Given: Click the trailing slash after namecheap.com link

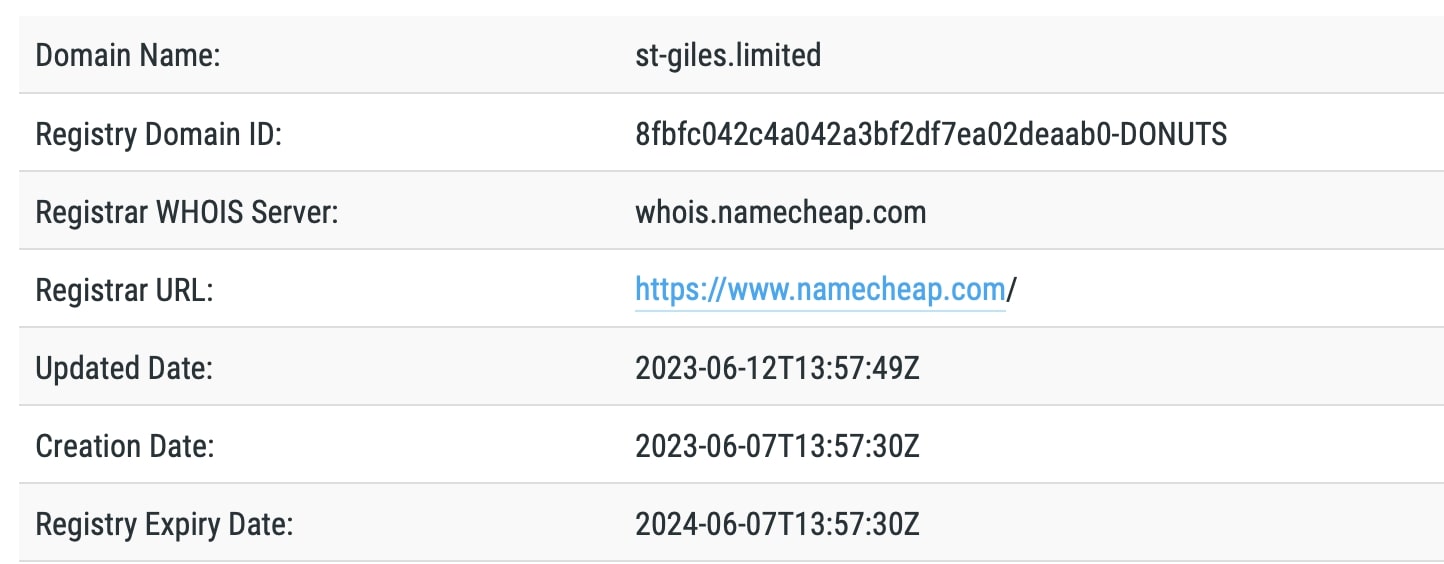Looking at the screenshot, I should (x=1012, y=290).
